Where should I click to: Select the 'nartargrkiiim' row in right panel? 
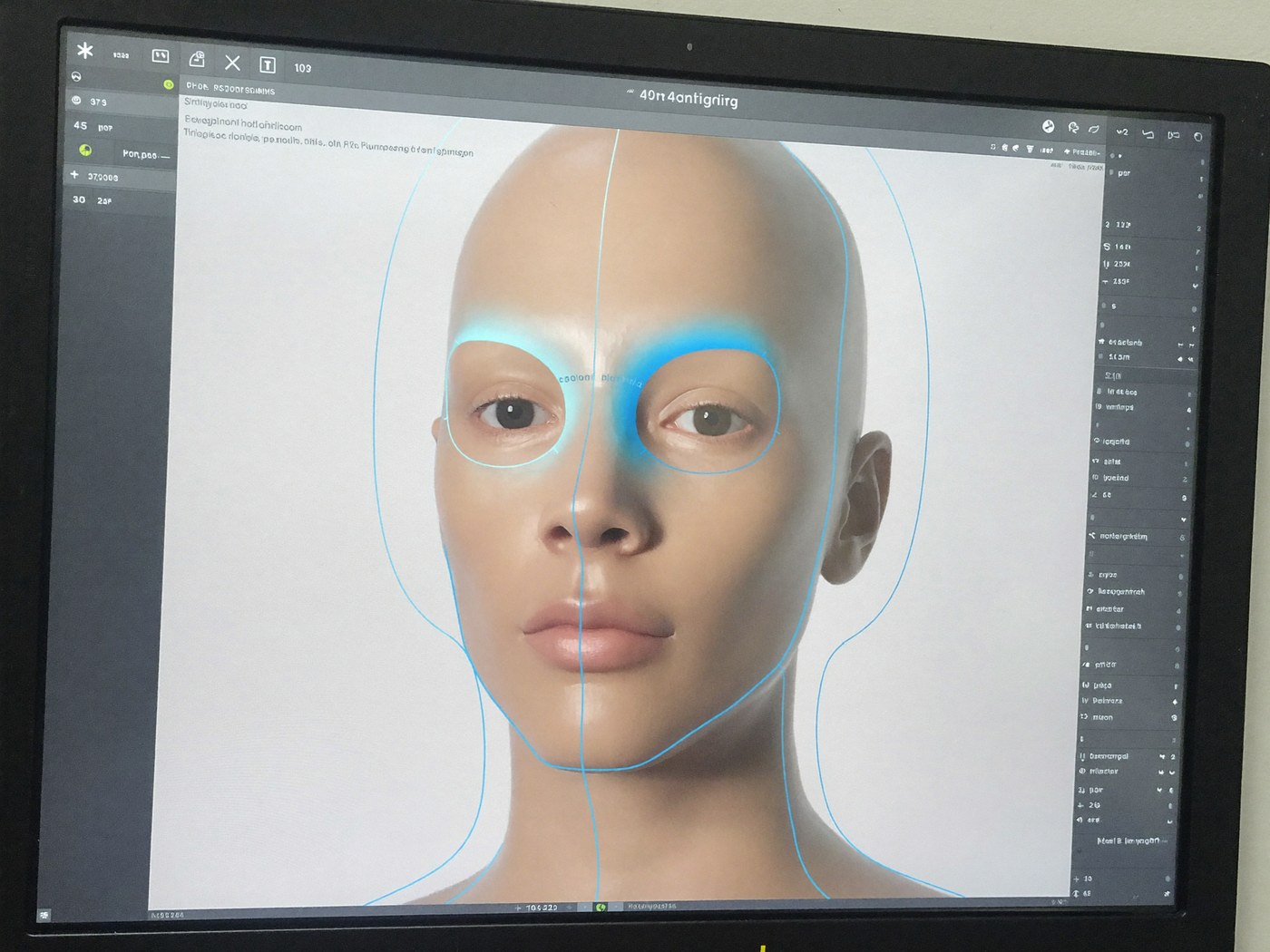click(1138, 537)
